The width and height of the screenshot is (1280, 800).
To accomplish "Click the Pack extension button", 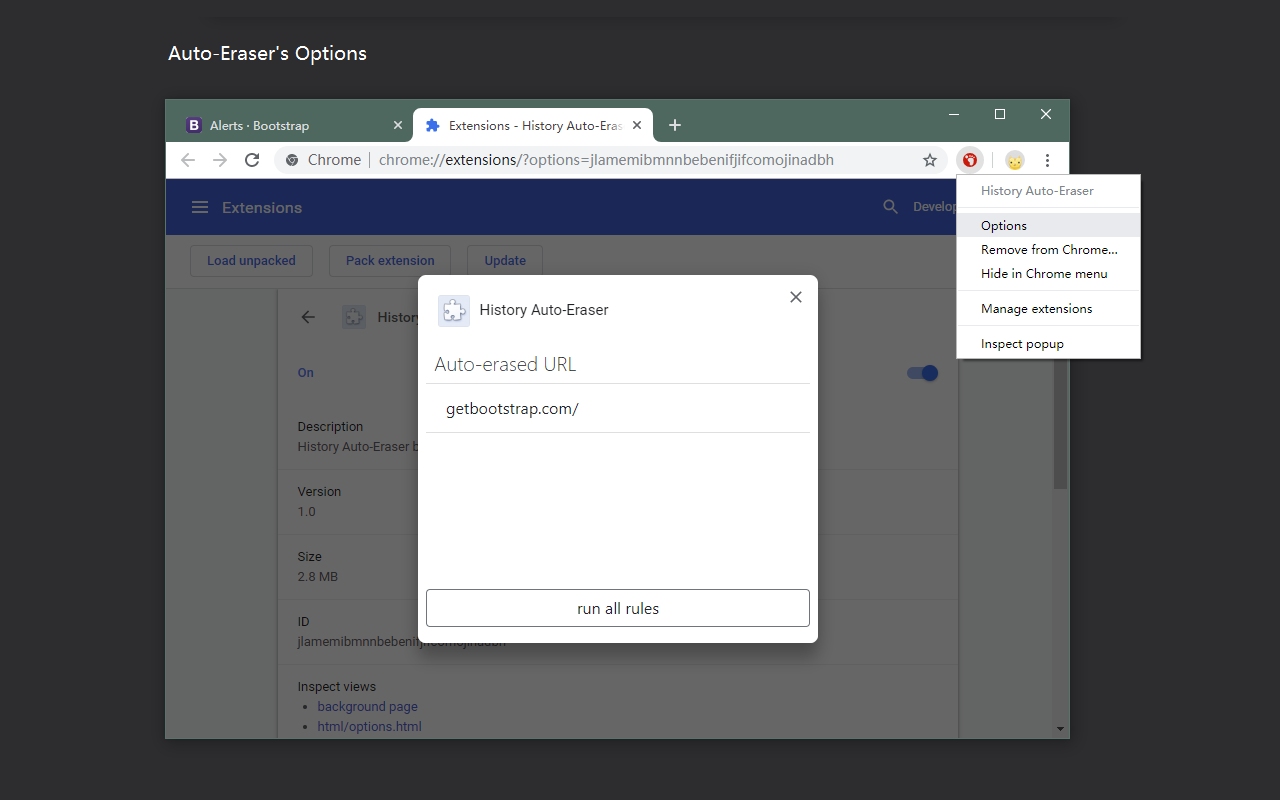I will (390, 261).
